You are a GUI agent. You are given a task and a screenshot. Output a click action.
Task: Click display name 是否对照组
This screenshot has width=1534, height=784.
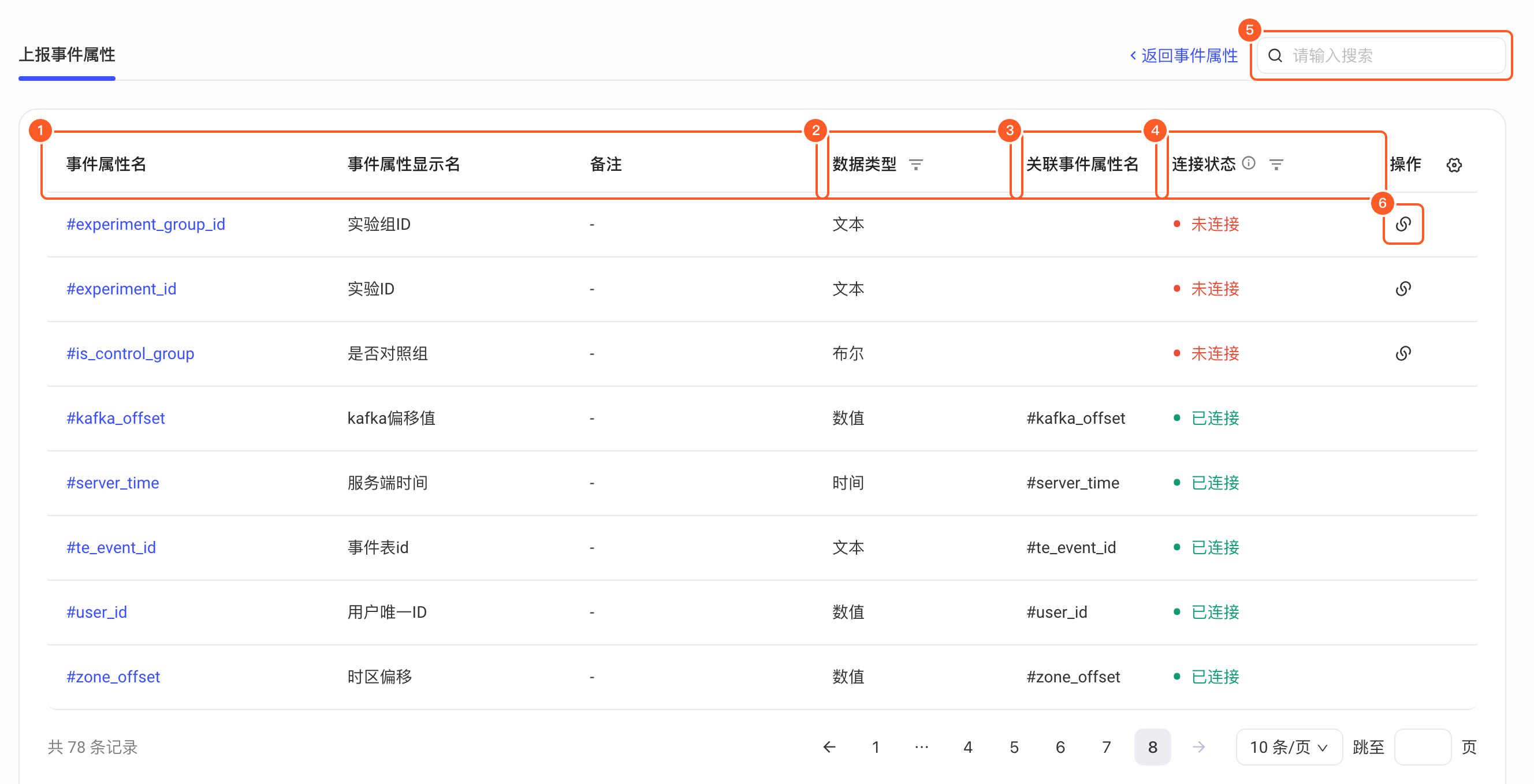[x=387, y=353]
